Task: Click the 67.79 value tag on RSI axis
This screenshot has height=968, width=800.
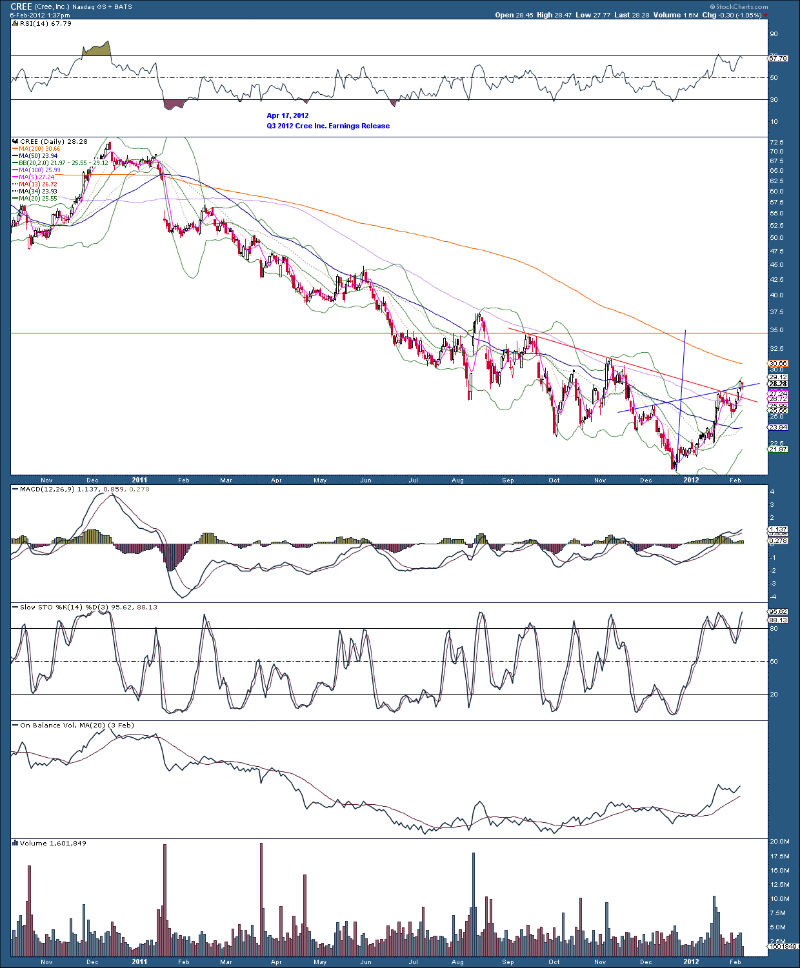Action: (x=779, y=58)
